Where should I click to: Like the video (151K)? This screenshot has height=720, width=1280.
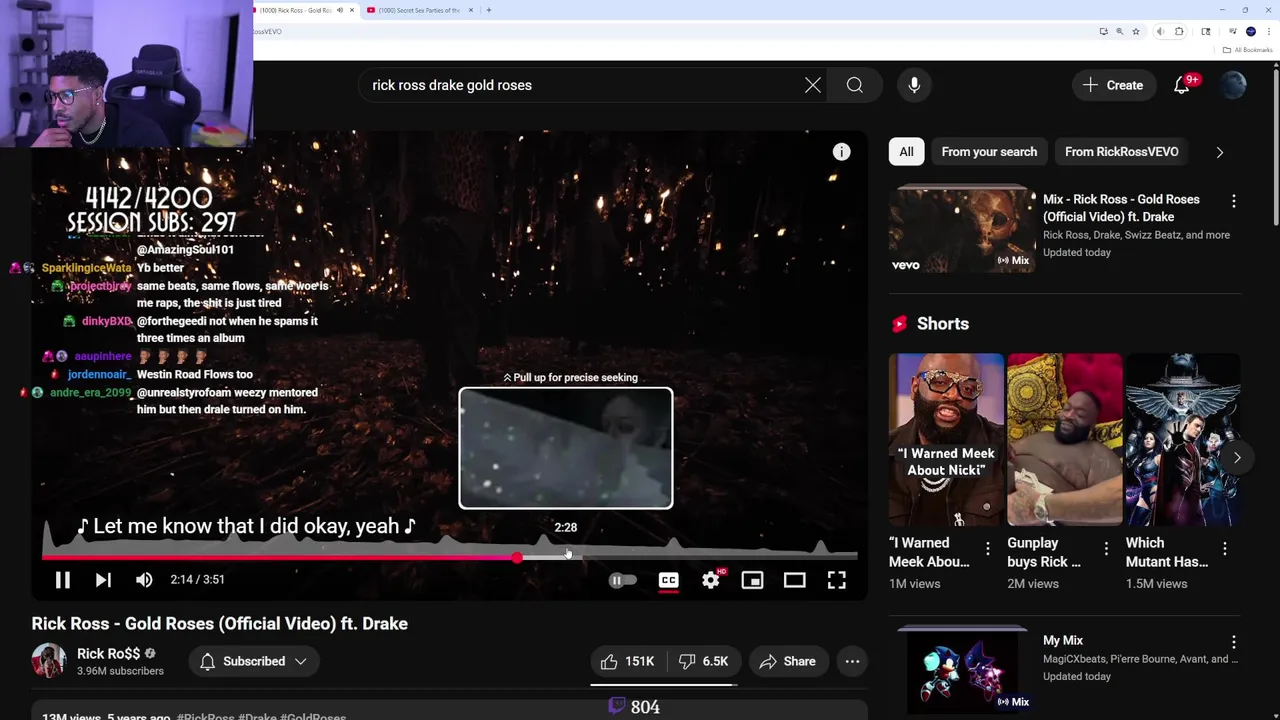[x=627, y=661]
